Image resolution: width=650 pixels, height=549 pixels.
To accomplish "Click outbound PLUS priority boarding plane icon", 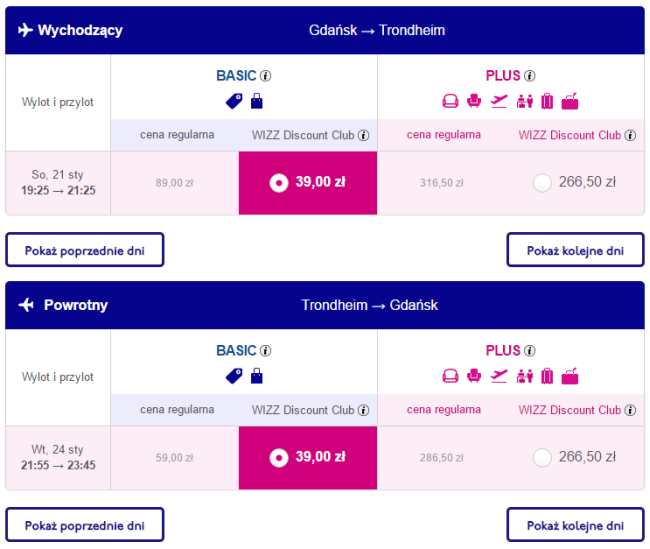I will point(499,101).
